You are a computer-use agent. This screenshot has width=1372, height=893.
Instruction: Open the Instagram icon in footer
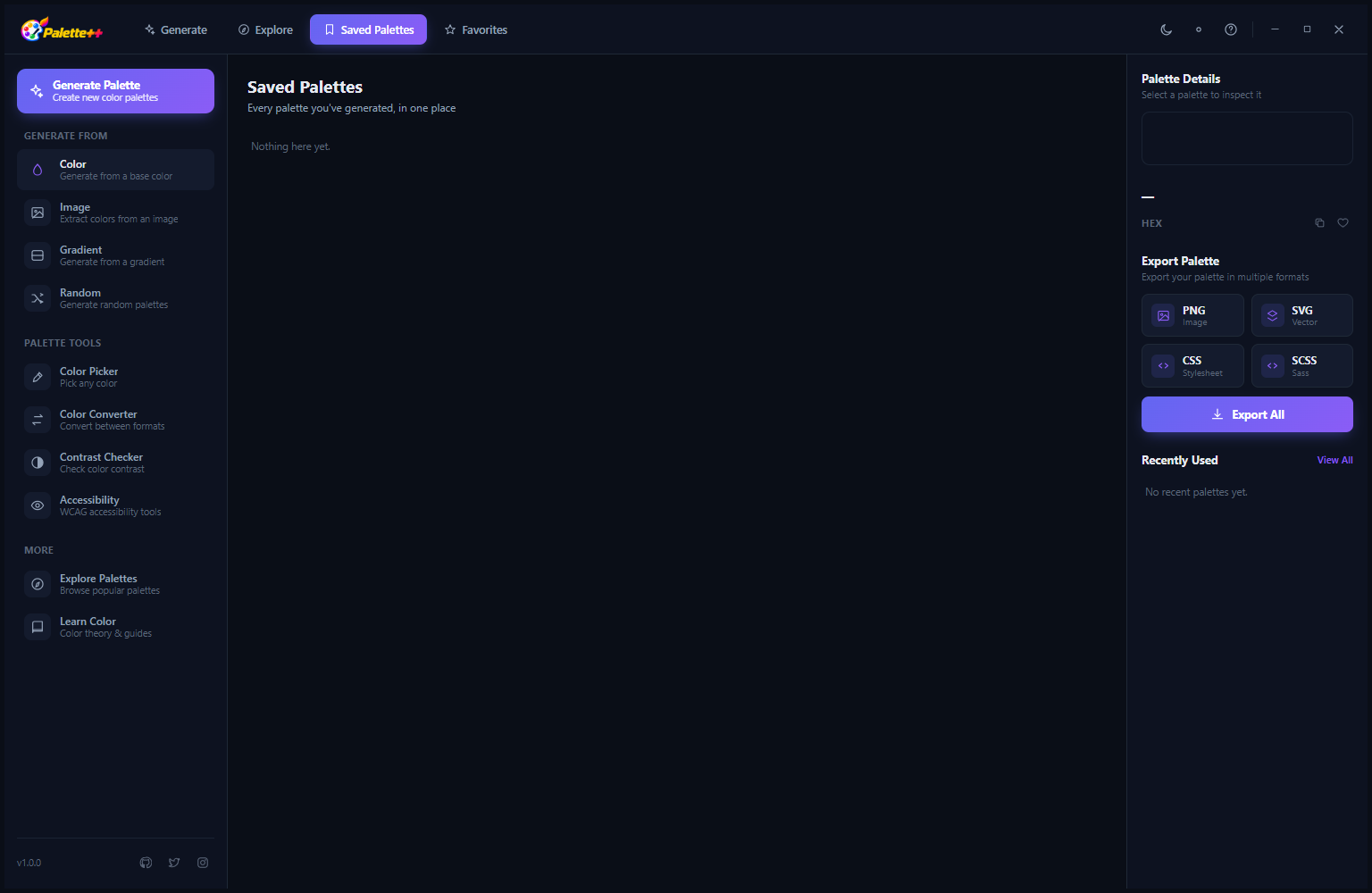tap(203, 863)
